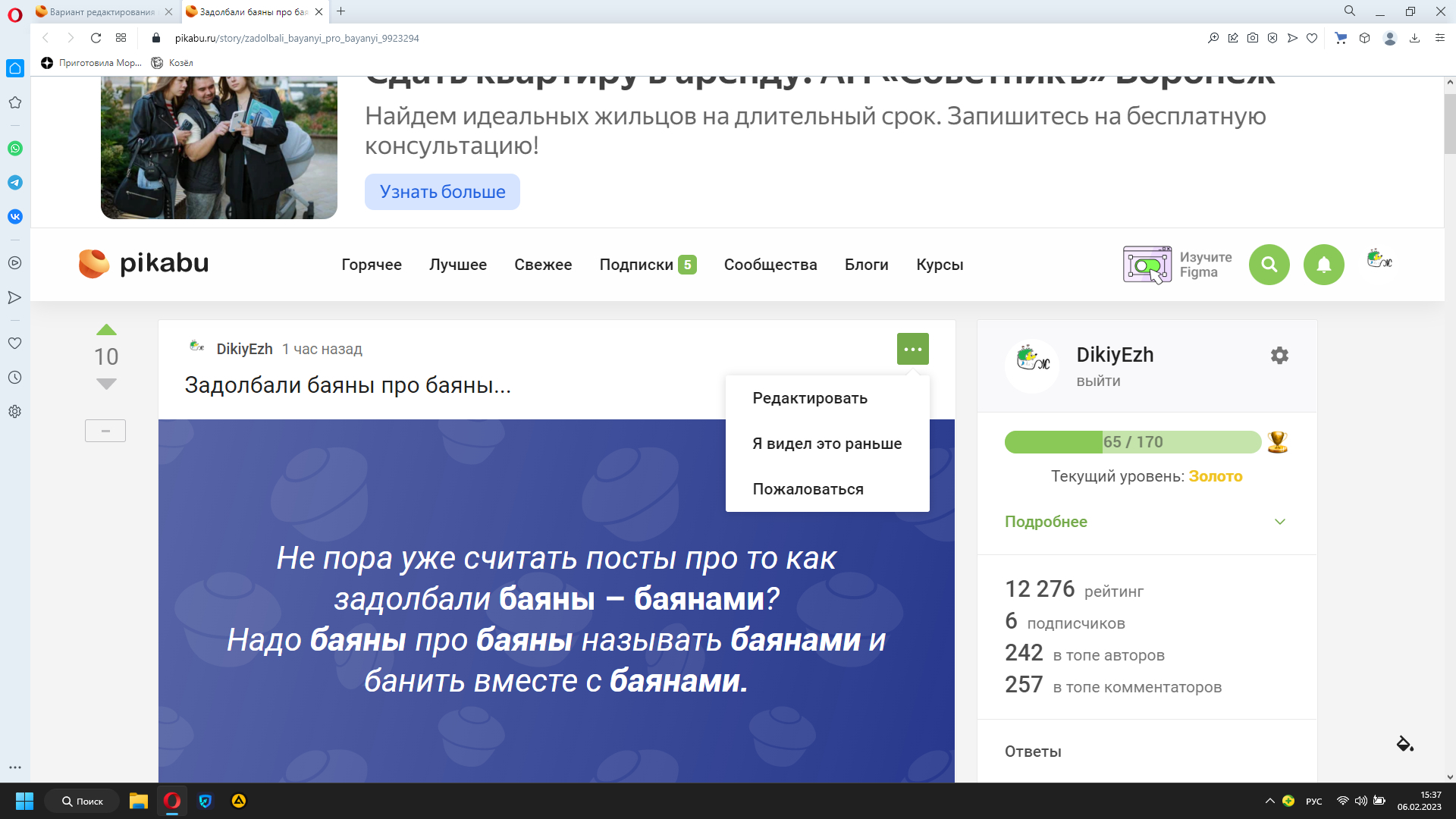The height and width of the screenshot is (819, 1456).
Task: Open Opera easy setup menu
Action: 1439,38
